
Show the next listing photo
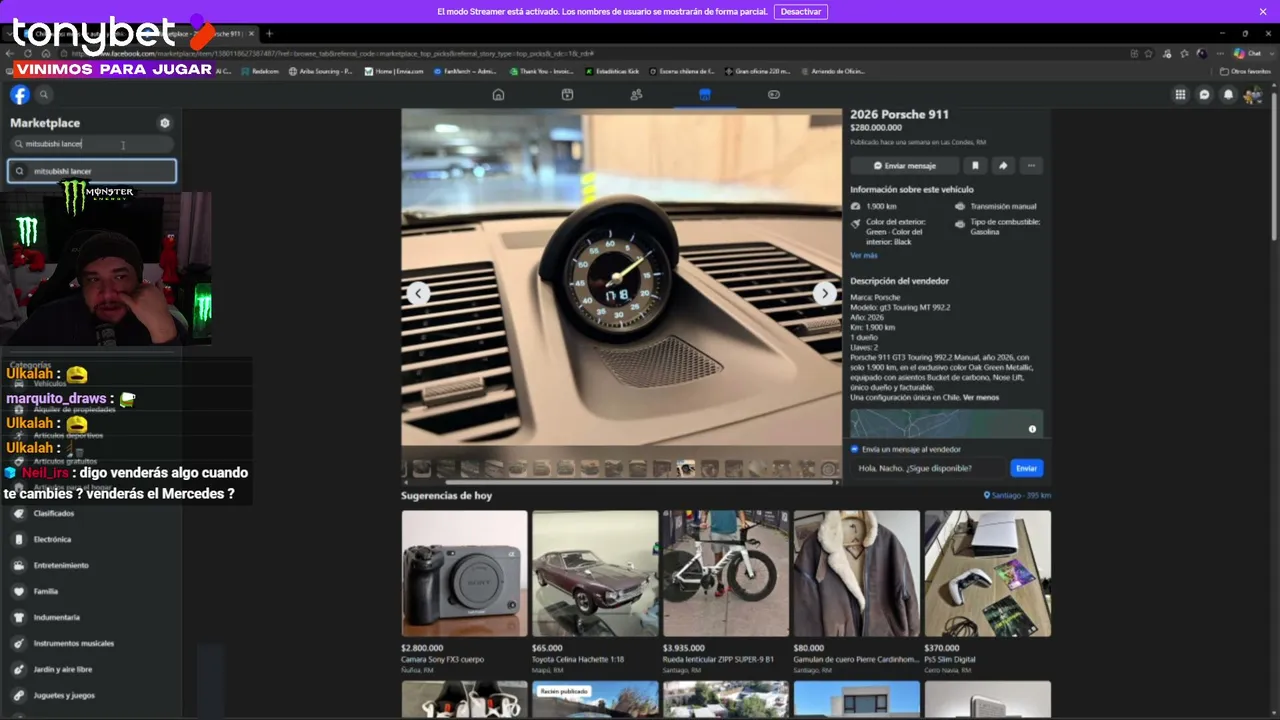(824, 293)
